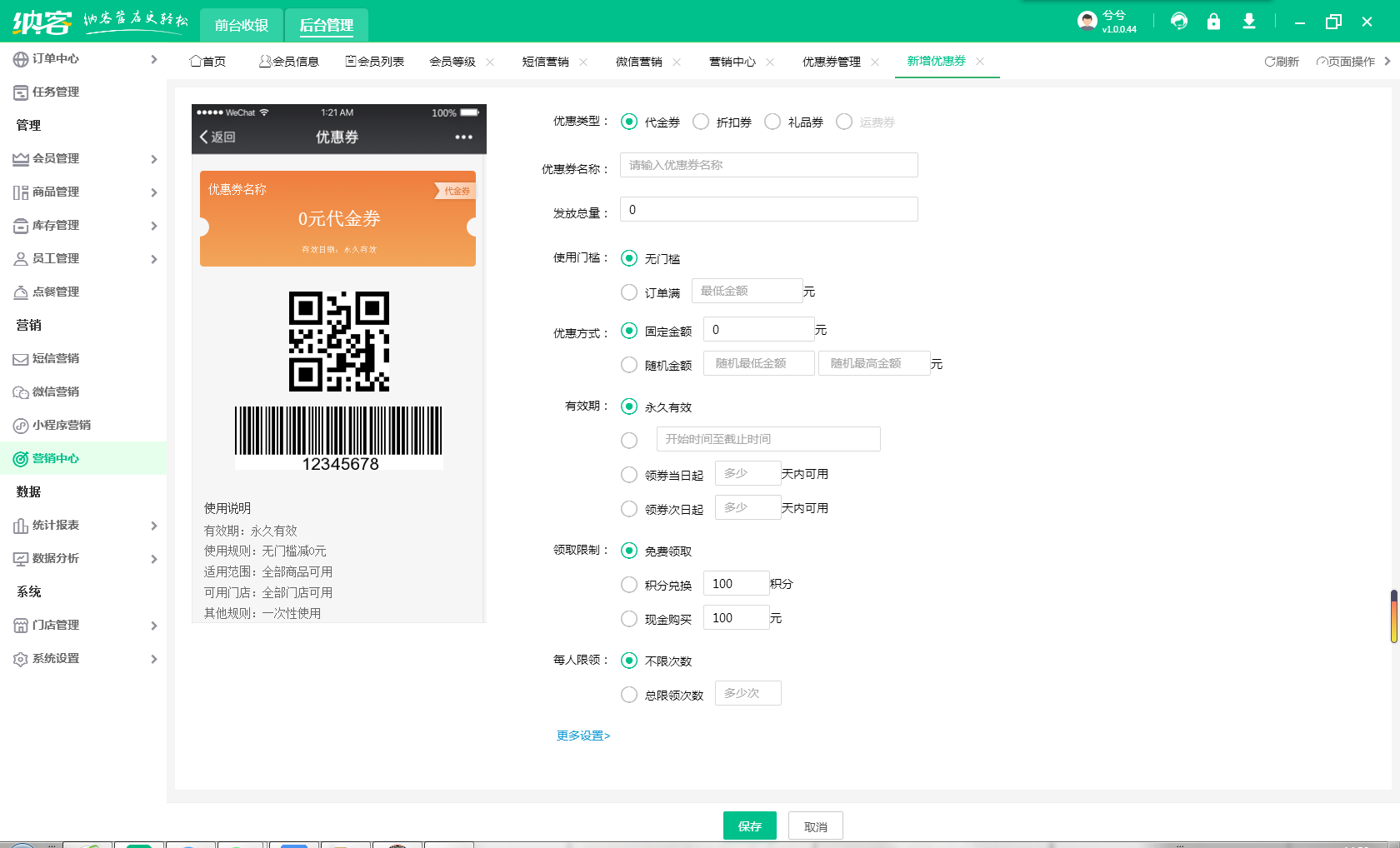This screenshot has width=1400, height=848.
Task: Click the 库存管理 box icon
Action: [21, 226]
